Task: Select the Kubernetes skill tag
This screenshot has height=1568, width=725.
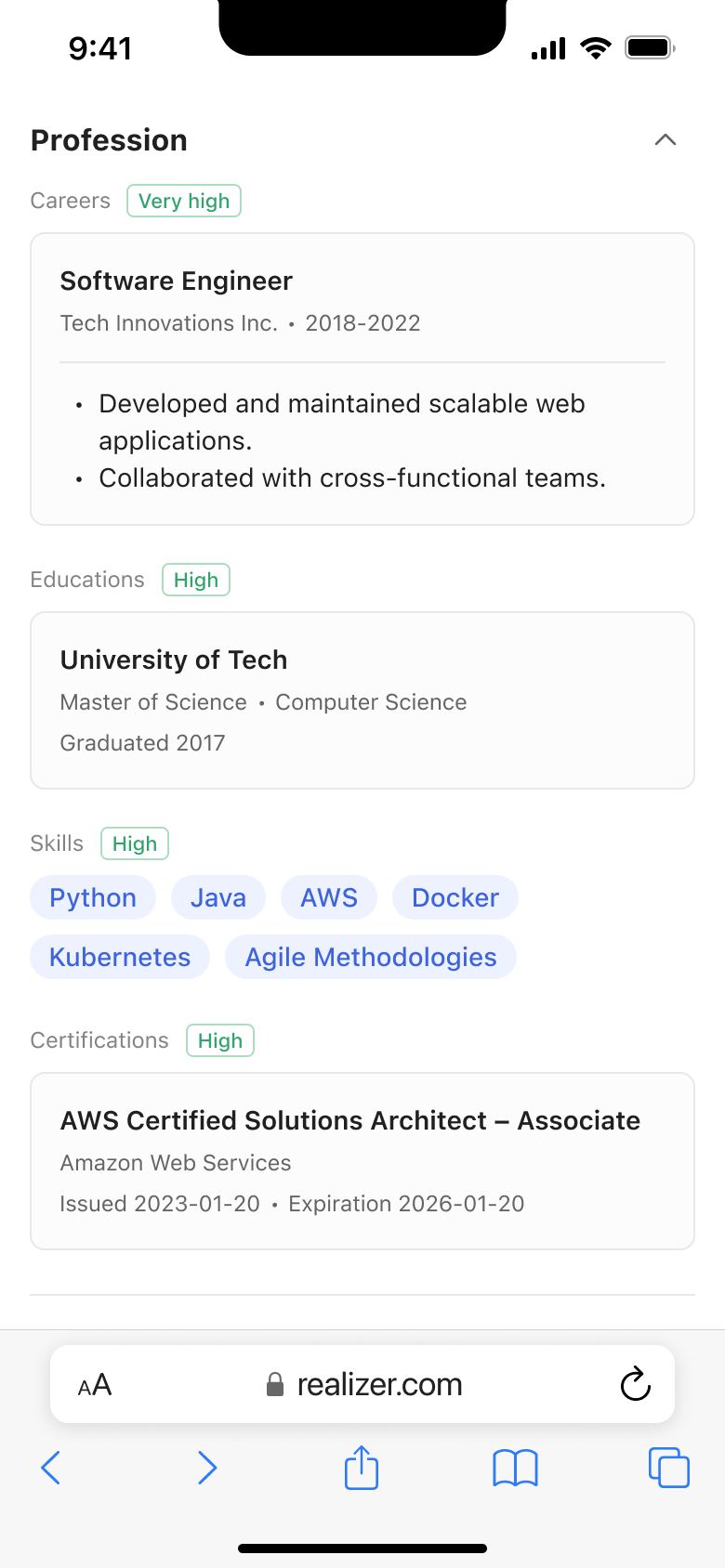Action: (120, 957)
